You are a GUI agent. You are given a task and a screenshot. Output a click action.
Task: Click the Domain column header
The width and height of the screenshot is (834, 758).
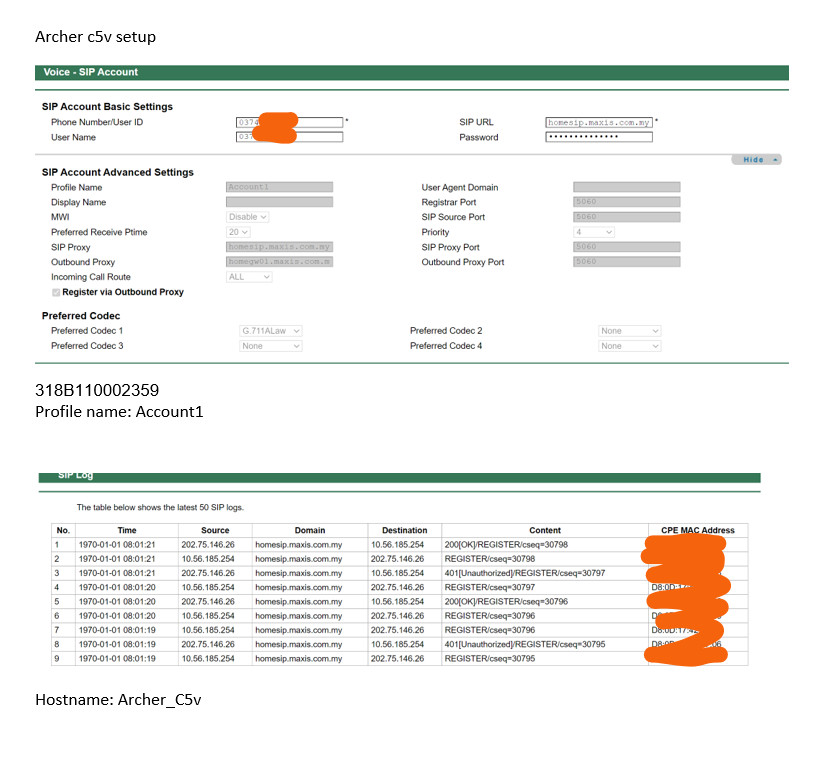point(310,530)
